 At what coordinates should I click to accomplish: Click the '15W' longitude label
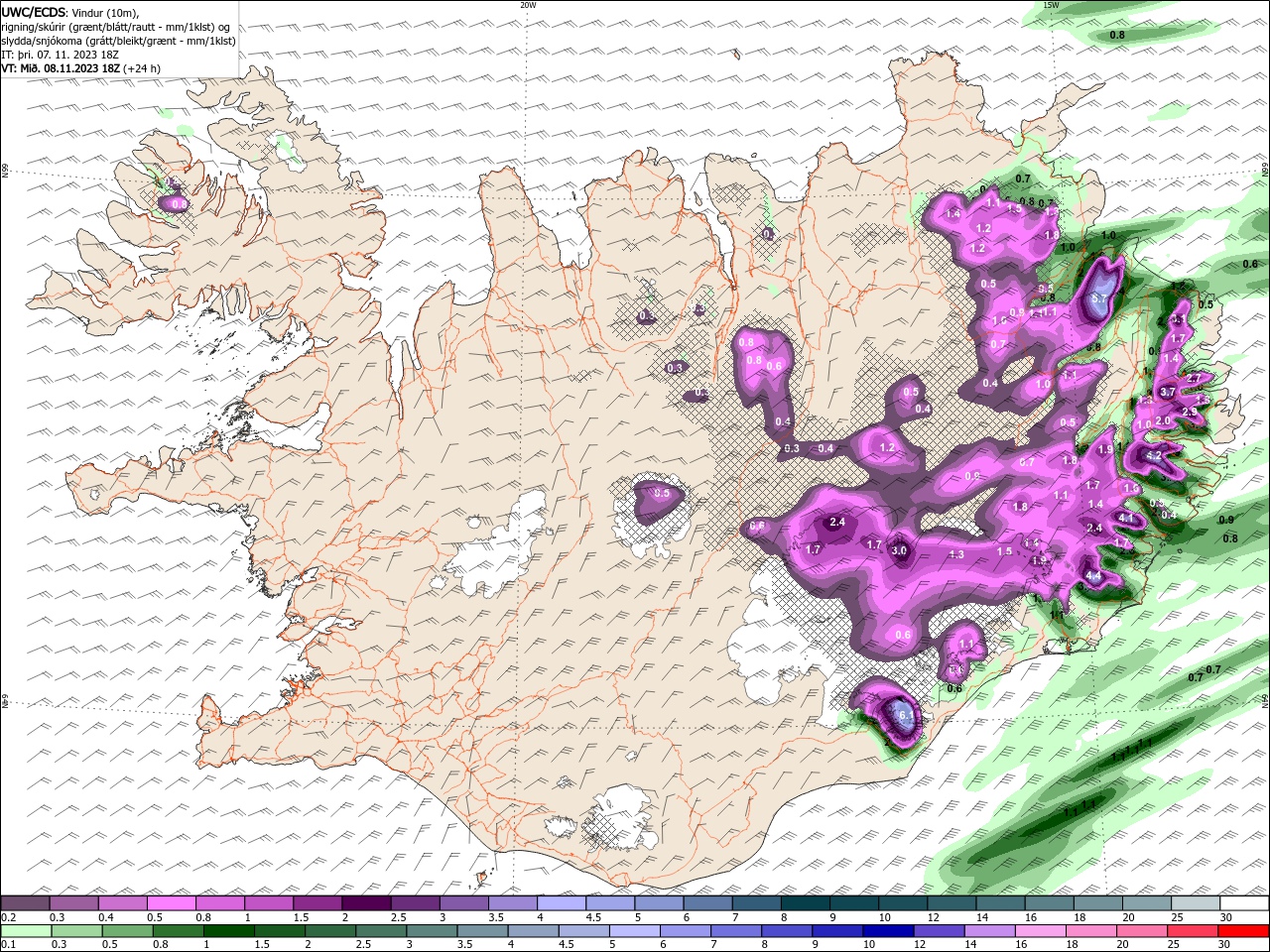point(1052,5)
